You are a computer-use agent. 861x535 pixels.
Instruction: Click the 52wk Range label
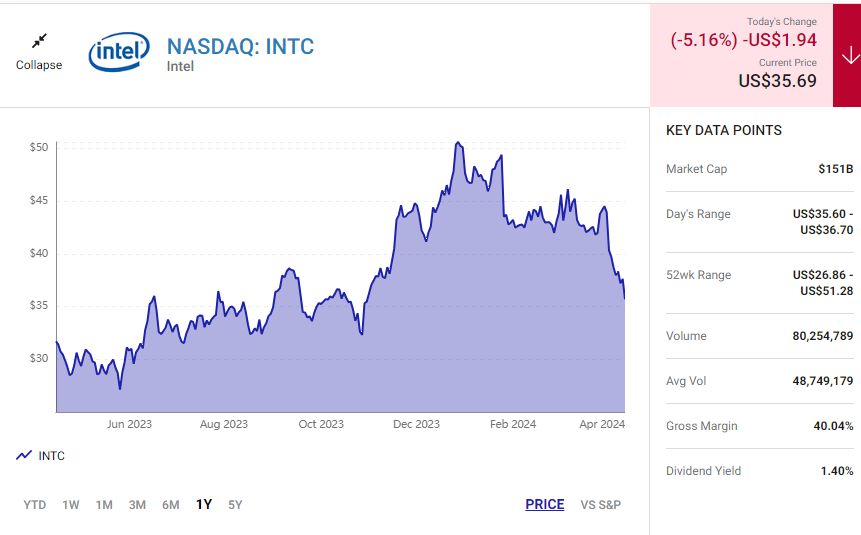(x=698, y=275)
